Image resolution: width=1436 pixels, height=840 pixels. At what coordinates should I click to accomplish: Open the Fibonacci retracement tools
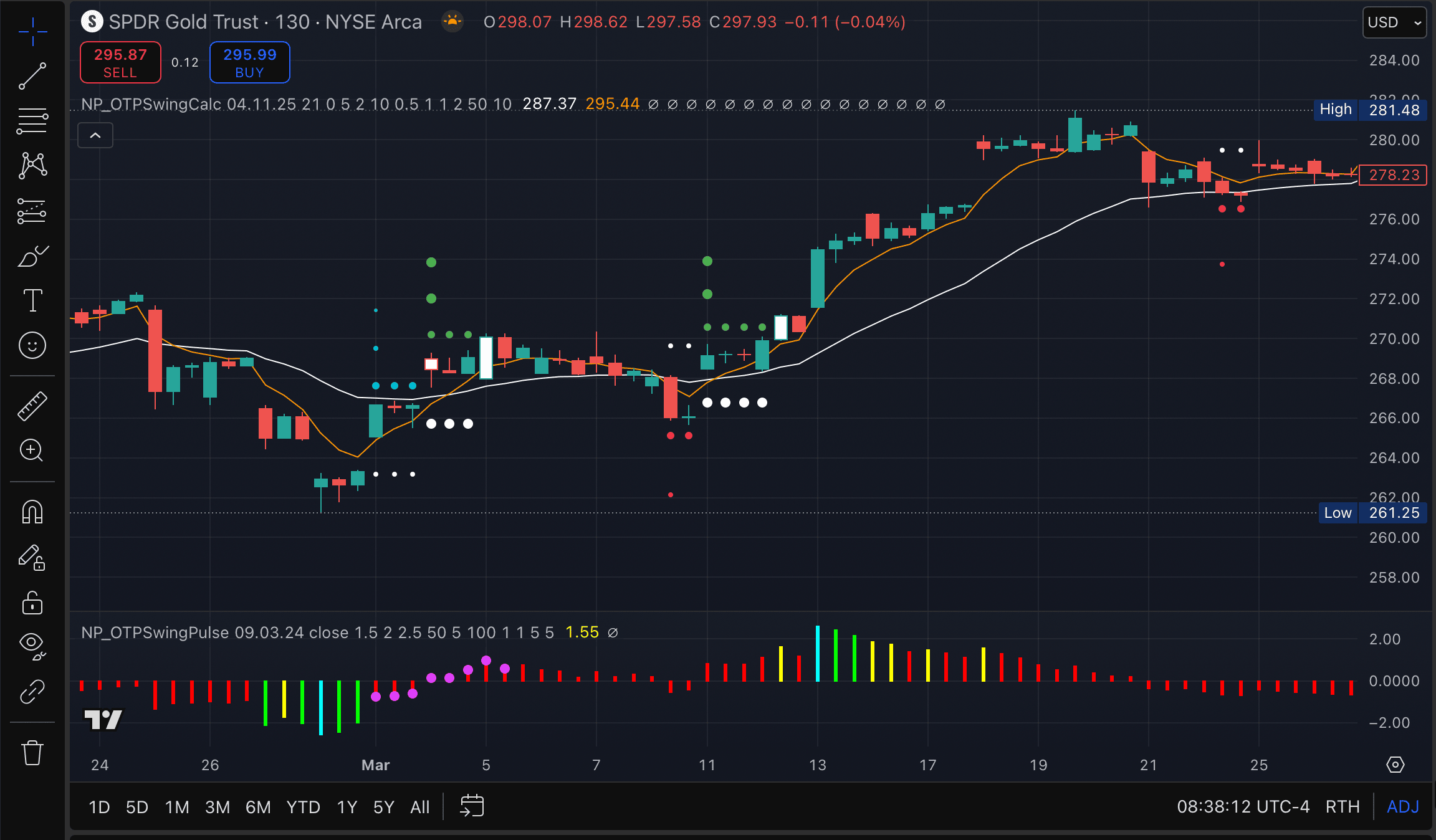pyautogui.click(x=32, y=121)
